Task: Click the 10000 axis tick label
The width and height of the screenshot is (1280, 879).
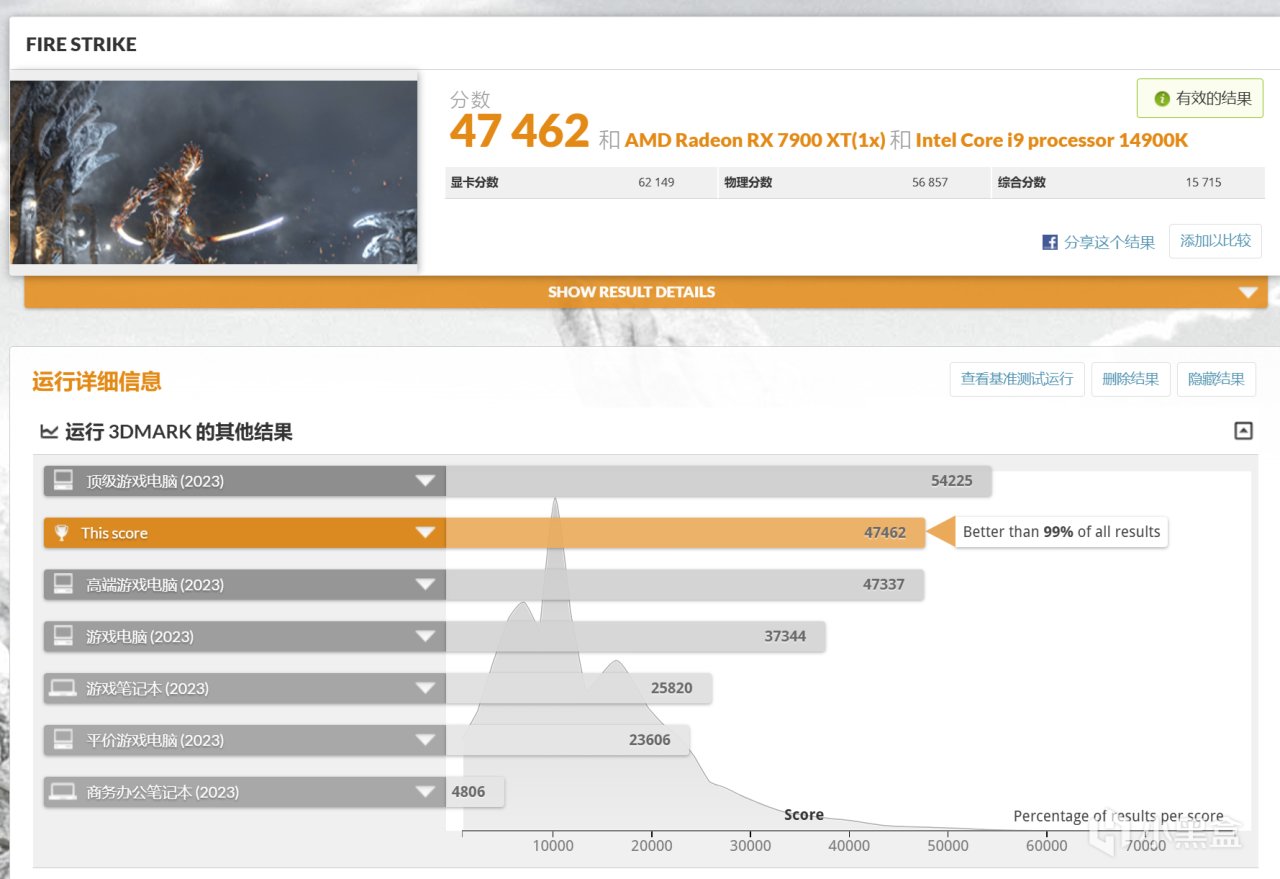Action: pos(553,846)
